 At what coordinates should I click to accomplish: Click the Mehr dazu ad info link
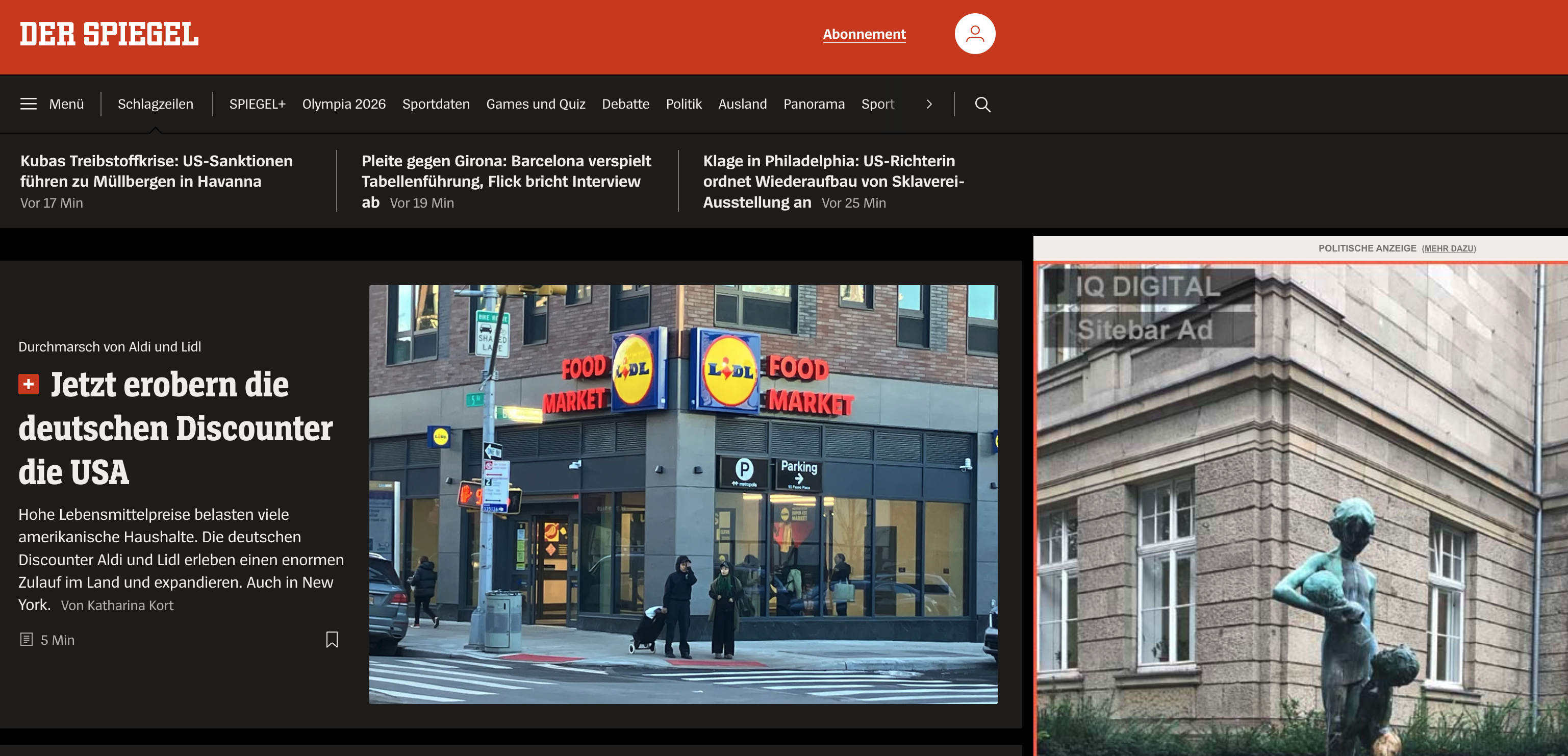coord(1448,248)
